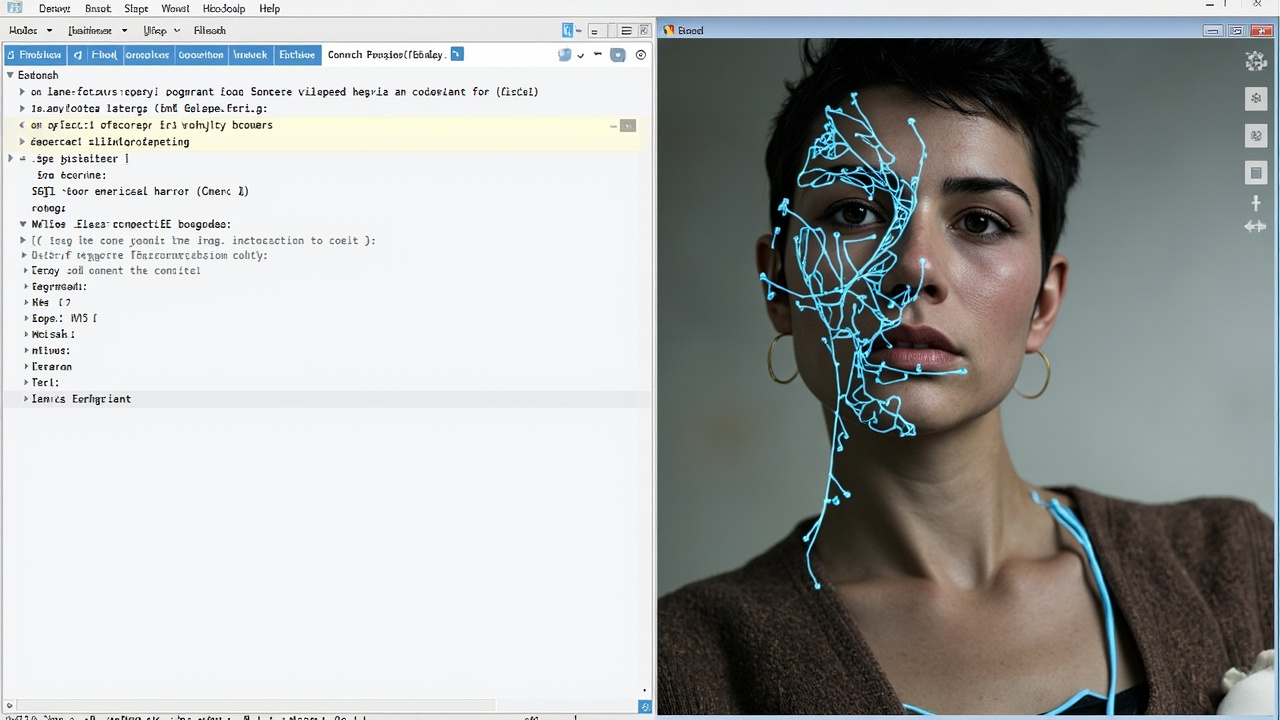Select the 'Terl:' tree row

[x=45, y=383]
